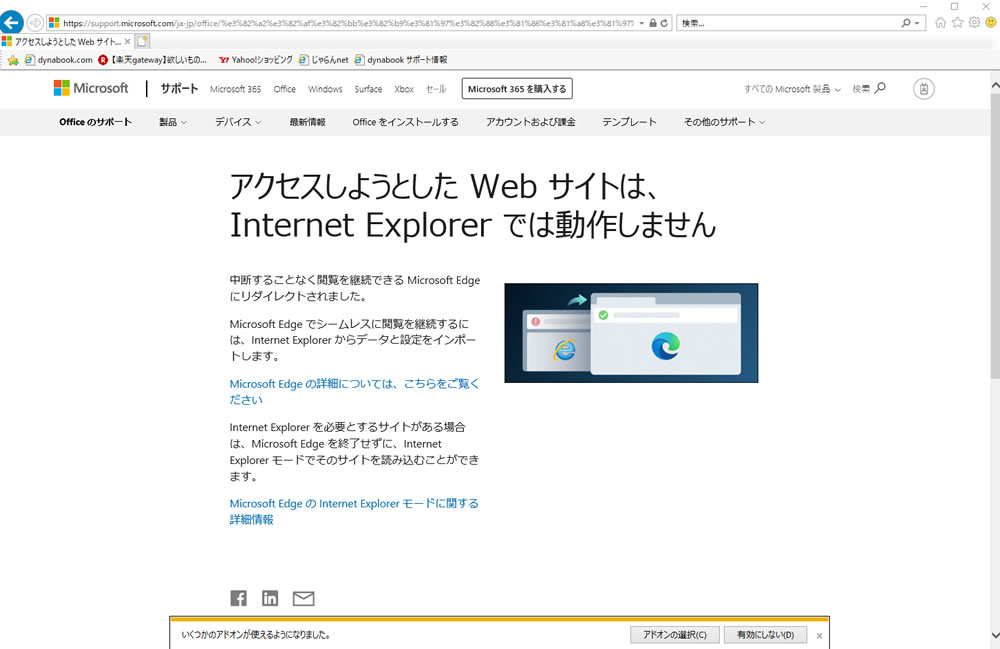Click the Microsoft logo
The image size is (1000, 649).
tap(91, 88)
